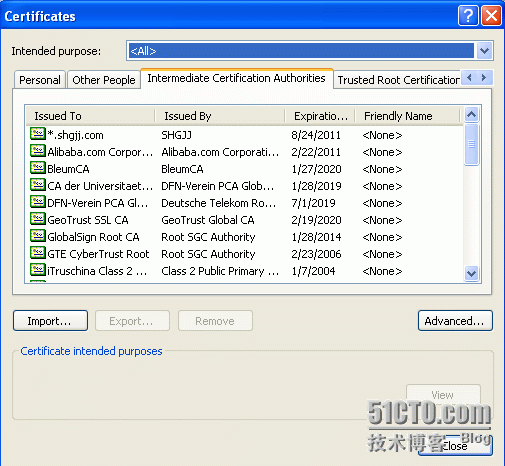Click the list scrollbar up arrow
The height and width of the screenshot is (466, 505).
click(x=471, y=115)
